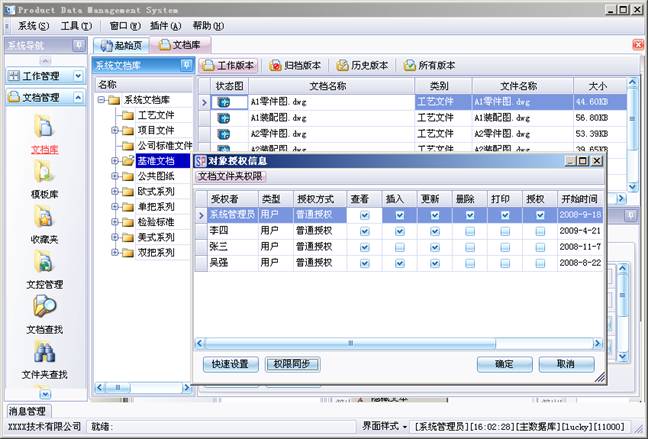Image resolution: width=648 pixels, height=439 pixels.
Task: Toggle 打印 permission for 吴强
Action: point(505,263)
